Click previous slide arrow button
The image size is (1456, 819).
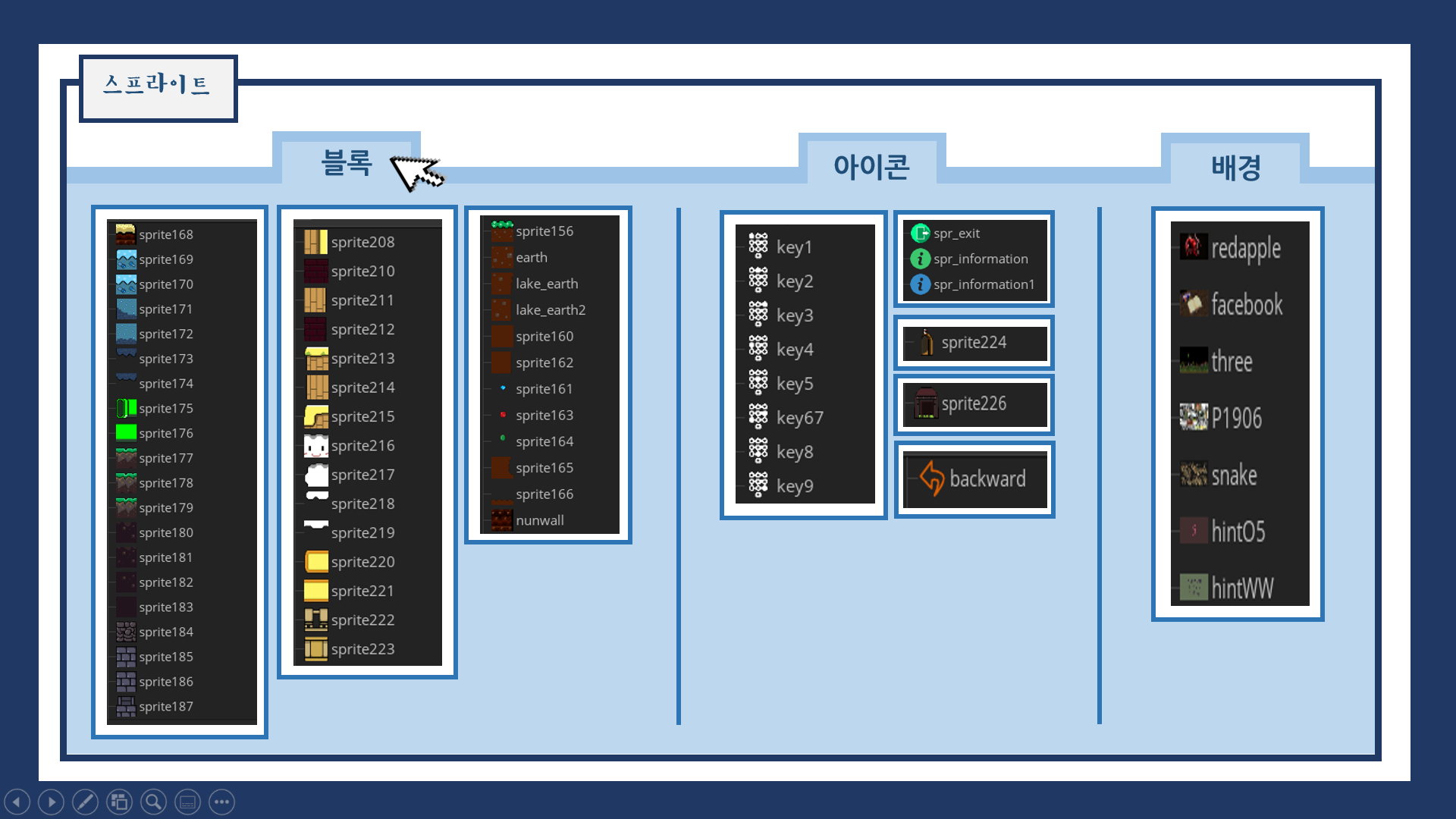click(x=17, y=802)
